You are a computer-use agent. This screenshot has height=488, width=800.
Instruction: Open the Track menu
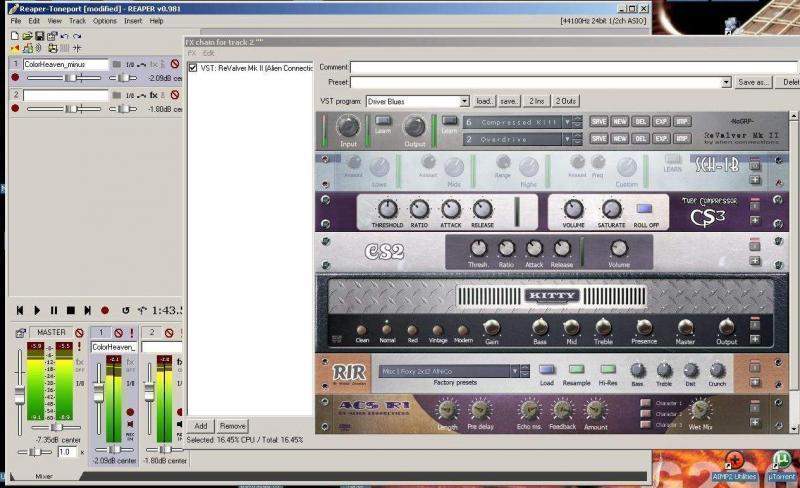tap(77, 20)
